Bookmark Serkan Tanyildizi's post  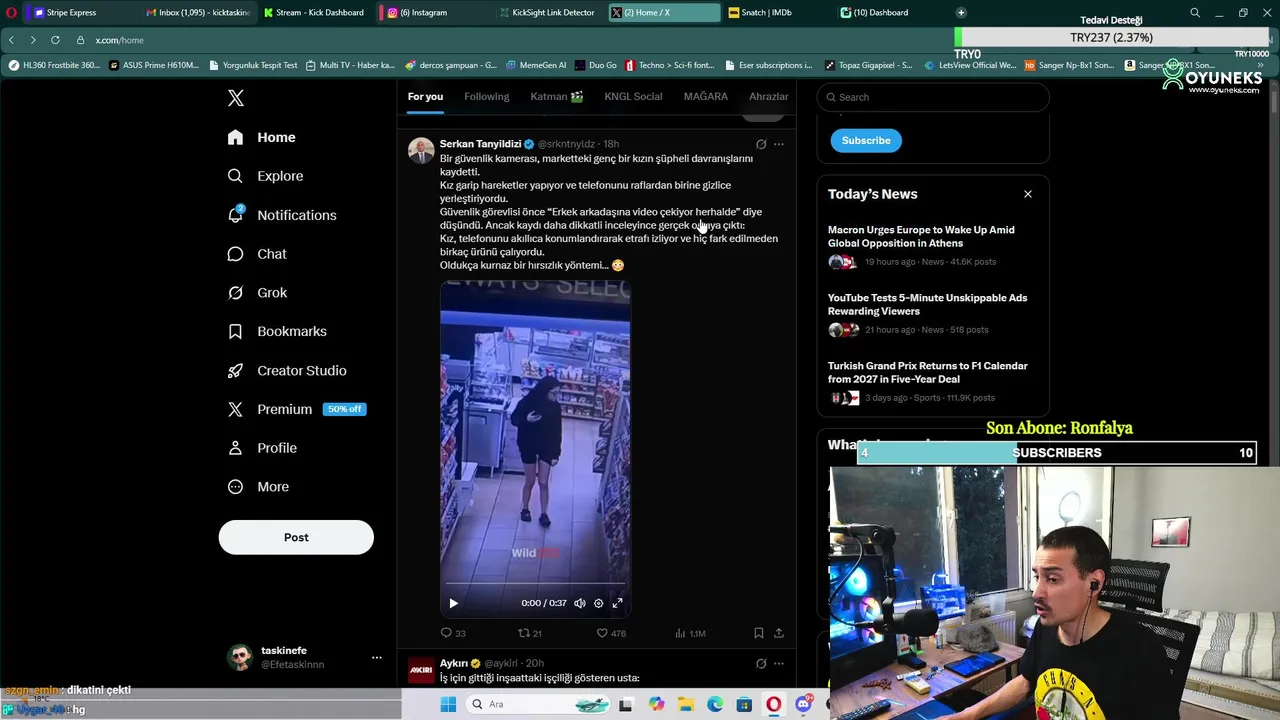point(759,633)
